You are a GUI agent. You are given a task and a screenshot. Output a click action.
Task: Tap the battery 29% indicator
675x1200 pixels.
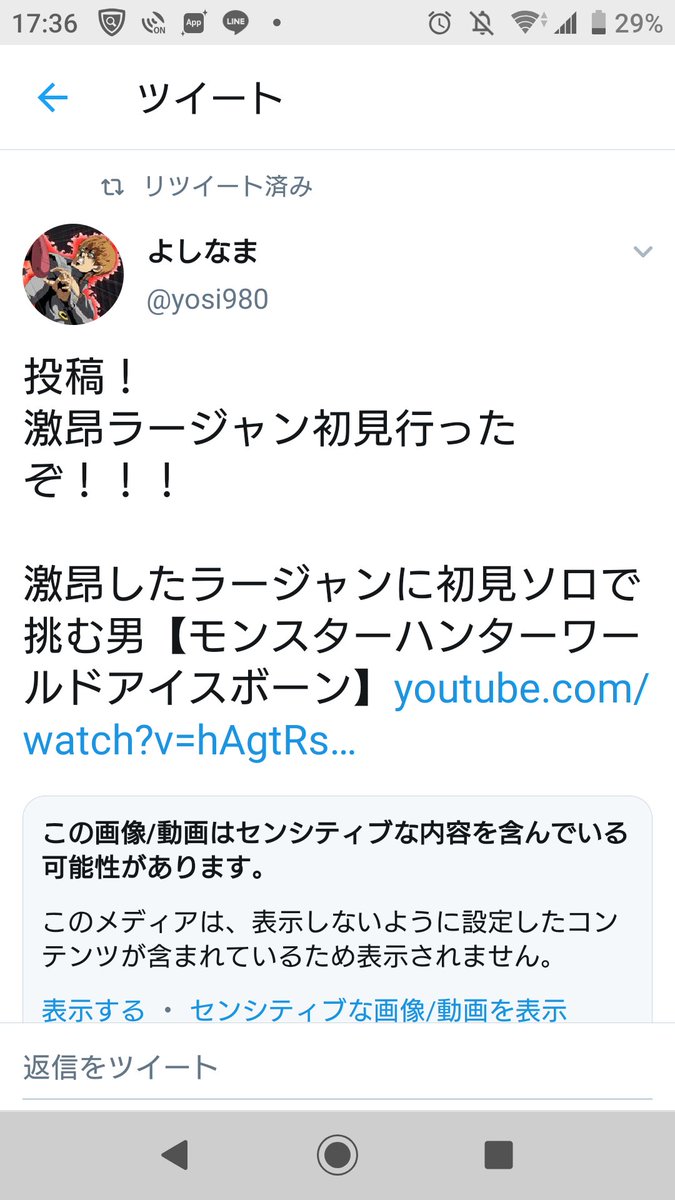[626, 24]
